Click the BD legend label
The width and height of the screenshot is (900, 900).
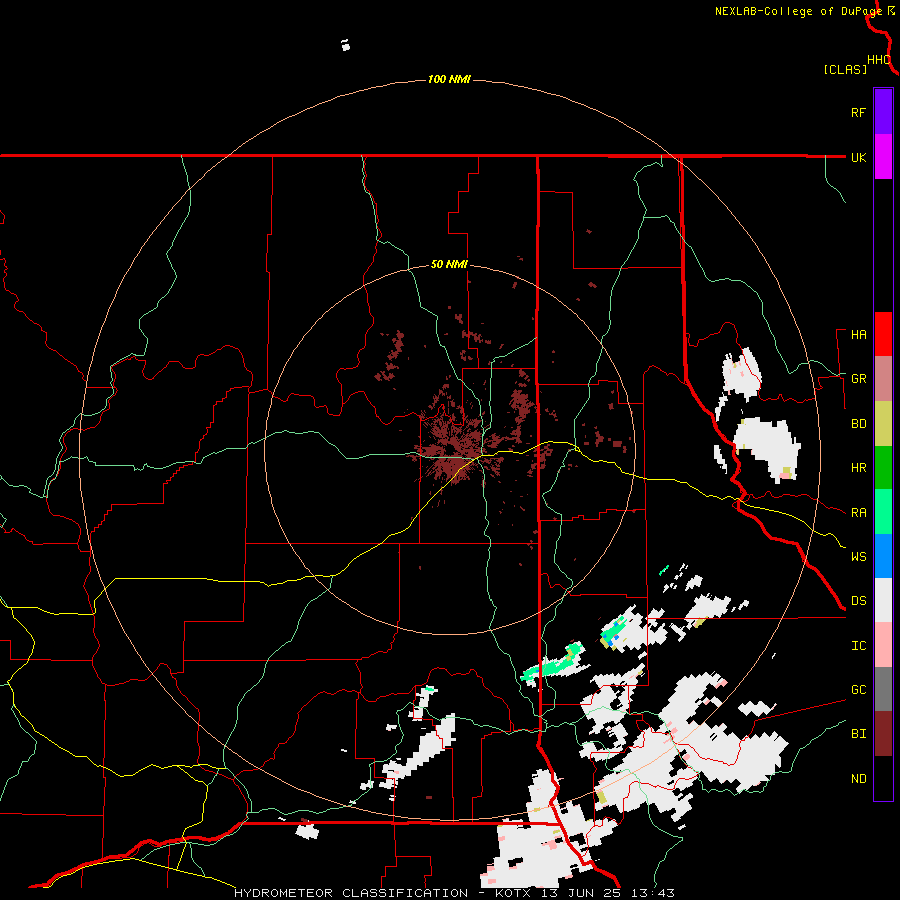858,424
